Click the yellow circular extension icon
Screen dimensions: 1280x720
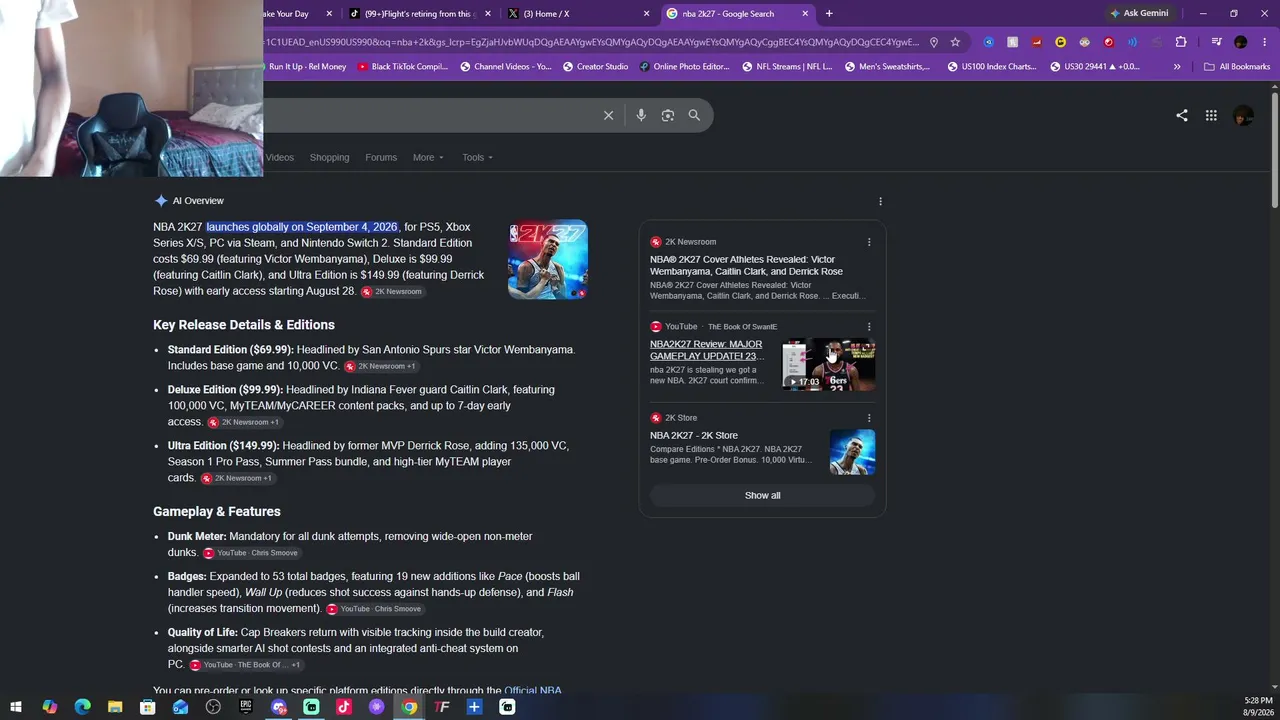[1060, 42]
